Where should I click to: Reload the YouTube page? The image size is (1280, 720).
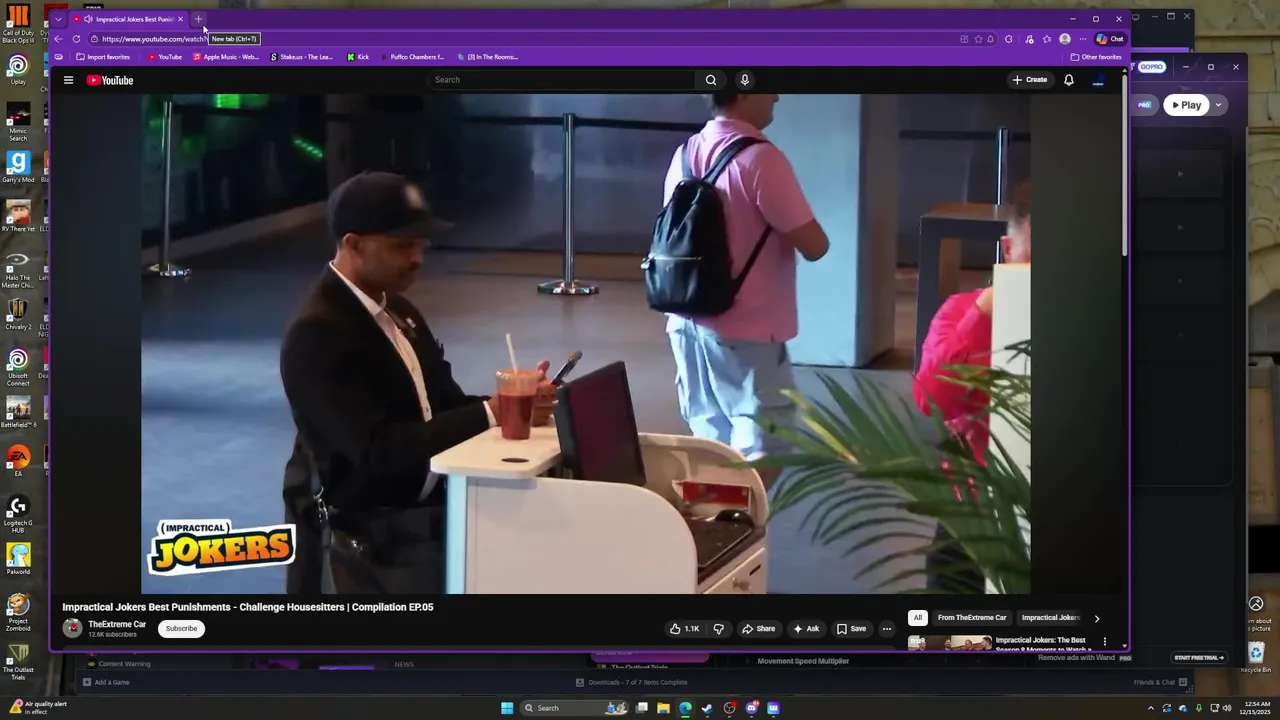(76, 39)
